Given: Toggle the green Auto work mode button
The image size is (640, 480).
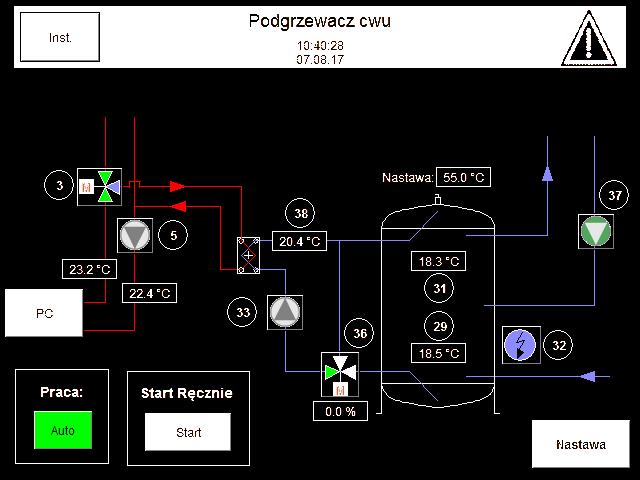Looking at the screenshot, I should tap(63, 430).
